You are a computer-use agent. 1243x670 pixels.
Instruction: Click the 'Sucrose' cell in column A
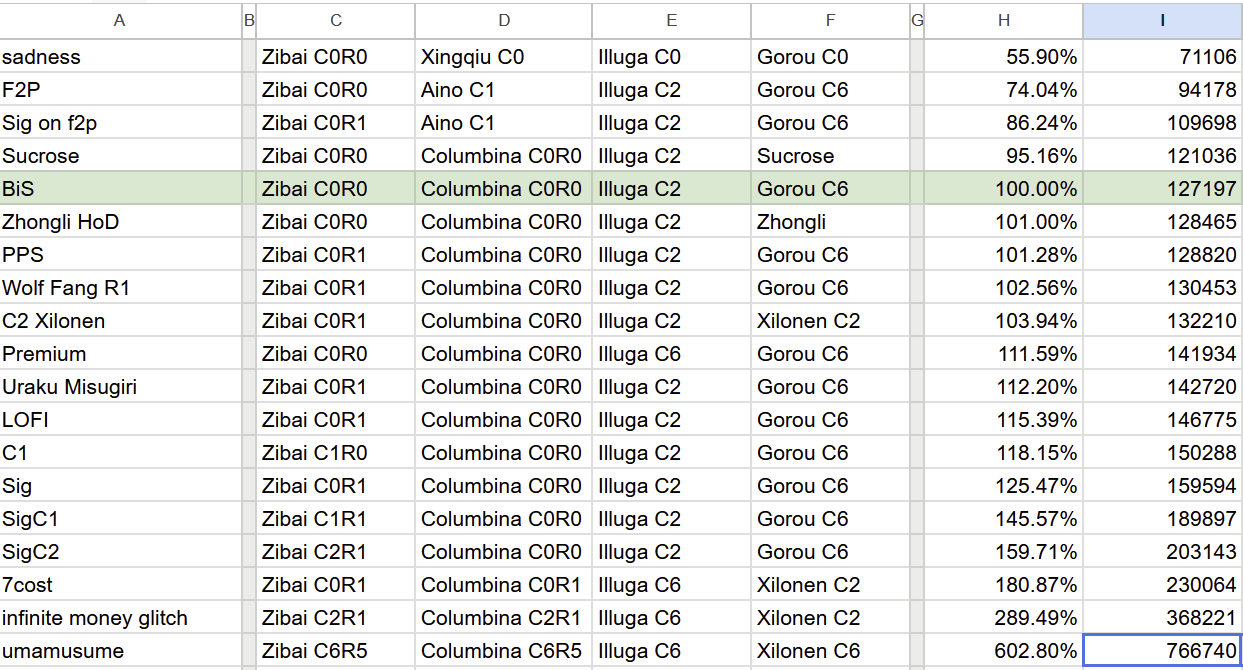(x=120, y=156)
